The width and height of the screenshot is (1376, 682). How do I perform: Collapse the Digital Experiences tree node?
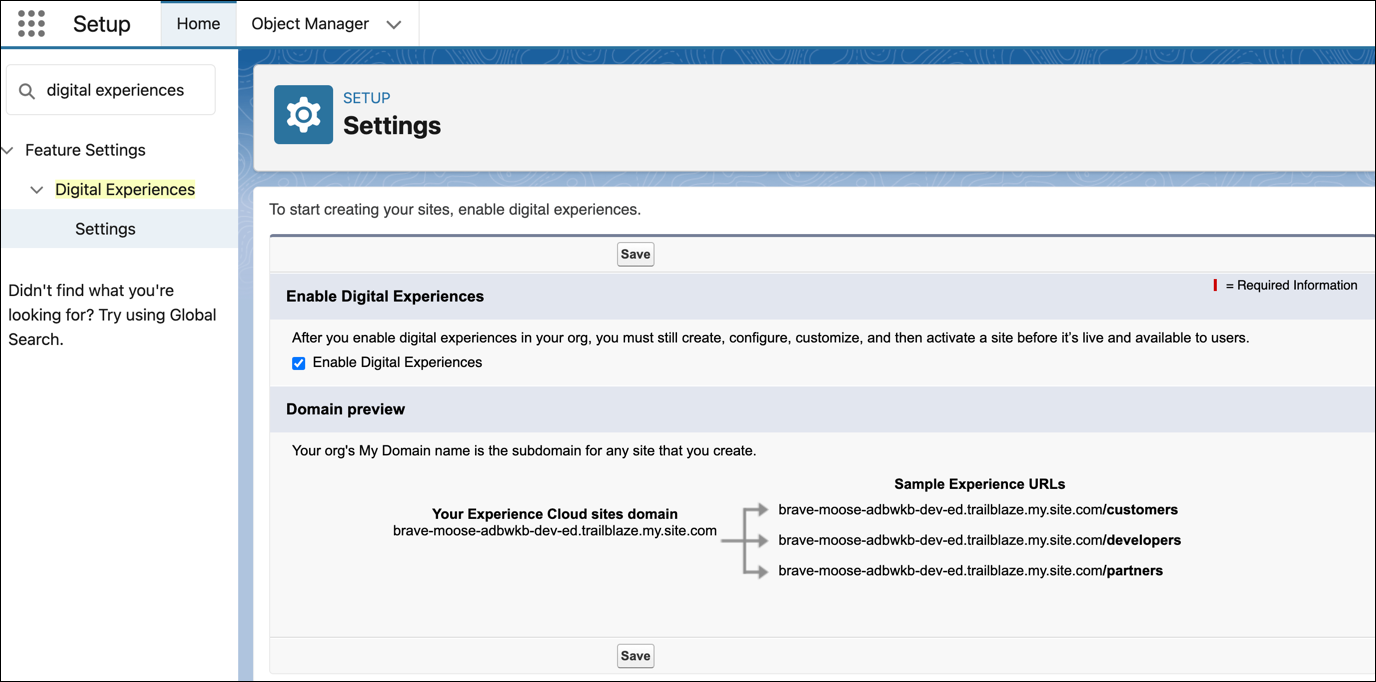(x=37, y=190)
